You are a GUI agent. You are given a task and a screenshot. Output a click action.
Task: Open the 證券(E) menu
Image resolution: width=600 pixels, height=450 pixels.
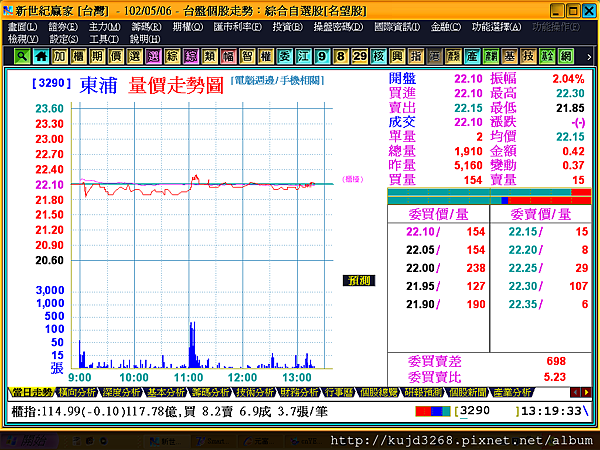(63, 27)
